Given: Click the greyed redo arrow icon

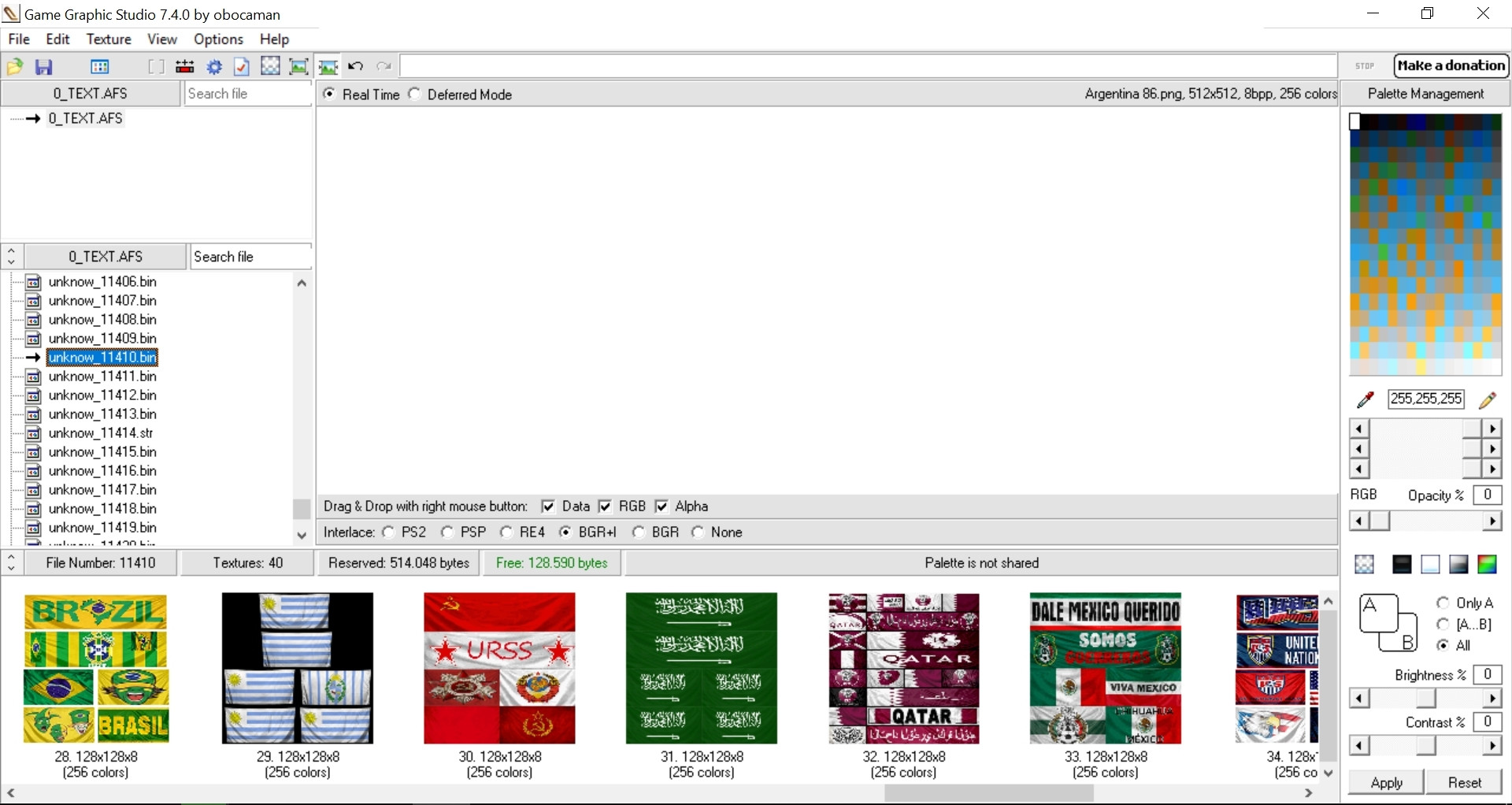Looking at the screenshot, I should pyautogui.click(x=384, y=67).
